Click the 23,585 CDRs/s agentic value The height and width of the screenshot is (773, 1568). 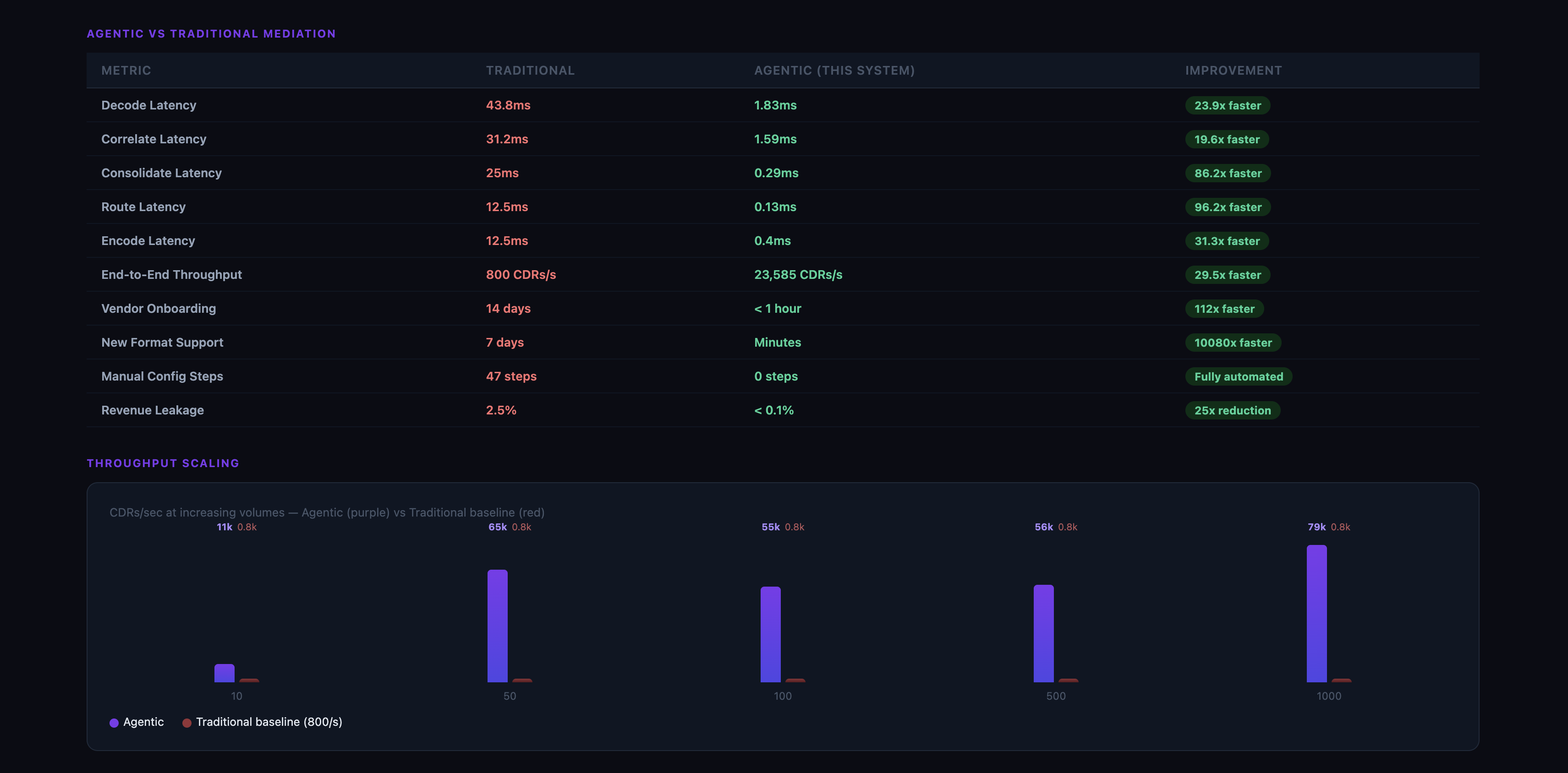(797, 275)
